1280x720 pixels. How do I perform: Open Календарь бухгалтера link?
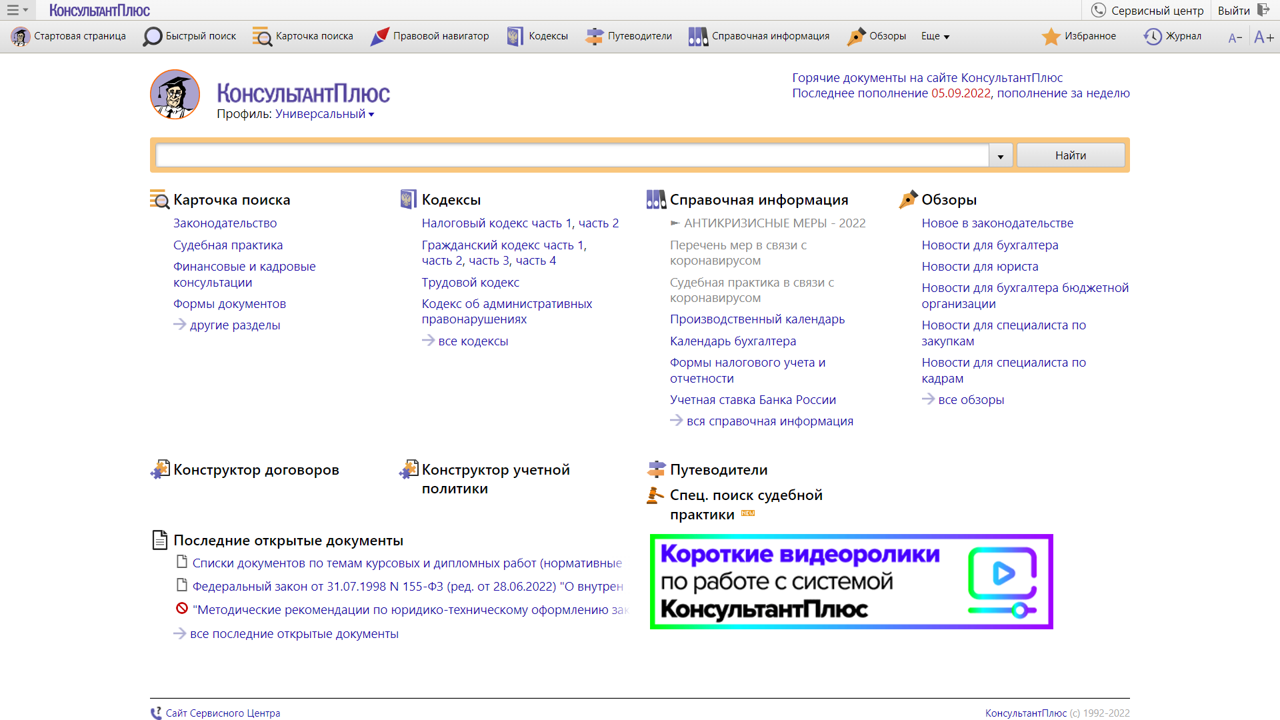tap(733, 341)
